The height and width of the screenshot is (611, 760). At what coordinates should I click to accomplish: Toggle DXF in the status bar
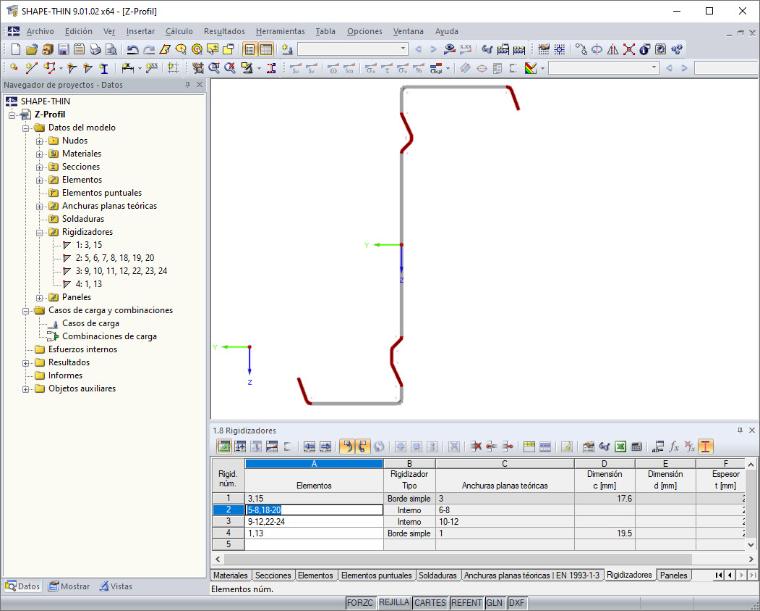pyautogui.click(x=517, y=603)
